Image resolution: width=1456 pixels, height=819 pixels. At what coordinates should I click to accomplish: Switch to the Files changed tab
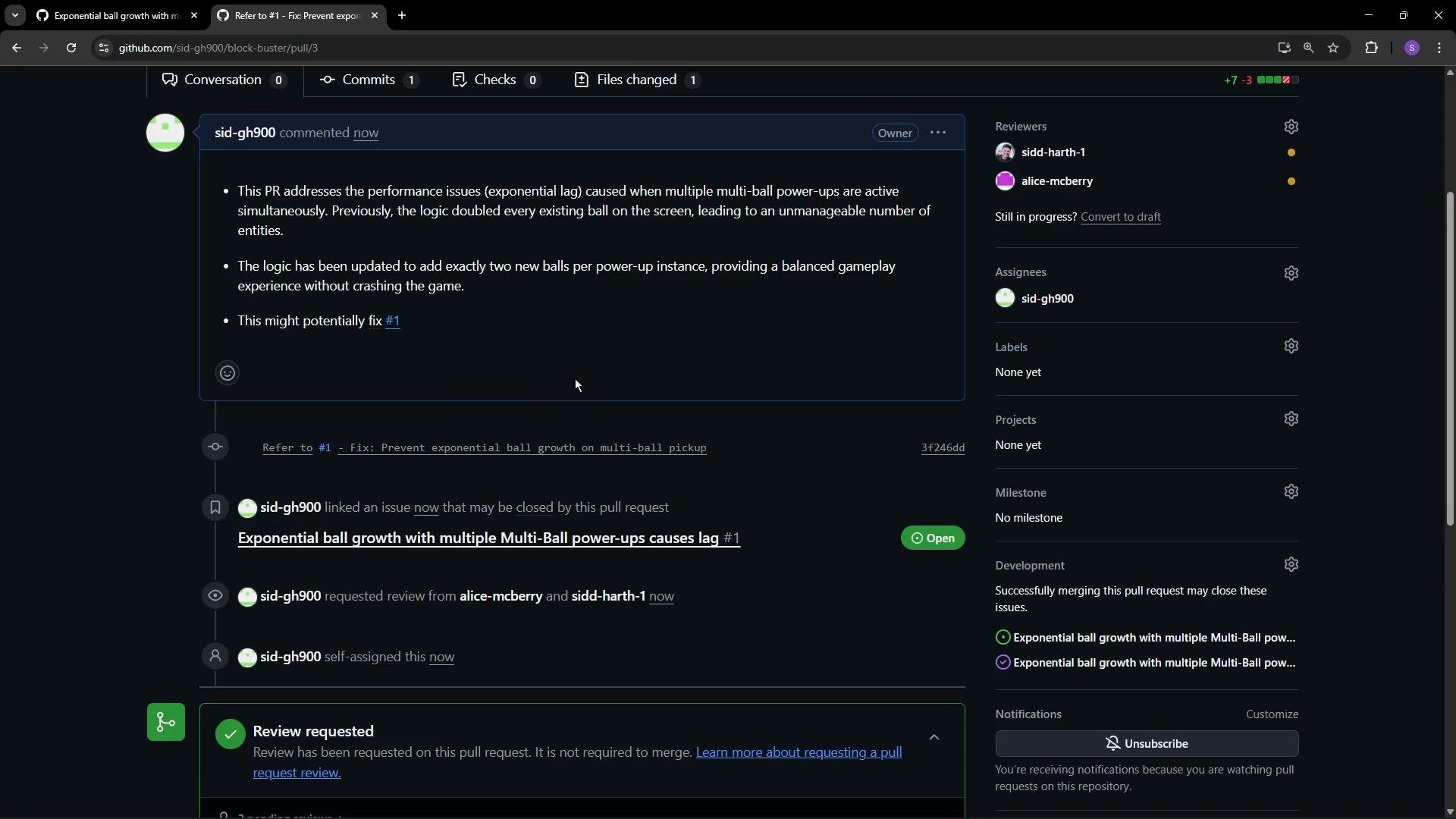[x=637, y=80]
